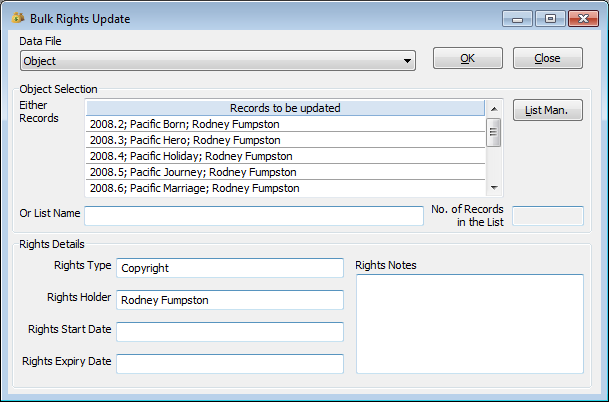This screenshot has height=402, width=609.
Task: Click the Bulk Rights Update title bar icon
Action: pos(18,18)
